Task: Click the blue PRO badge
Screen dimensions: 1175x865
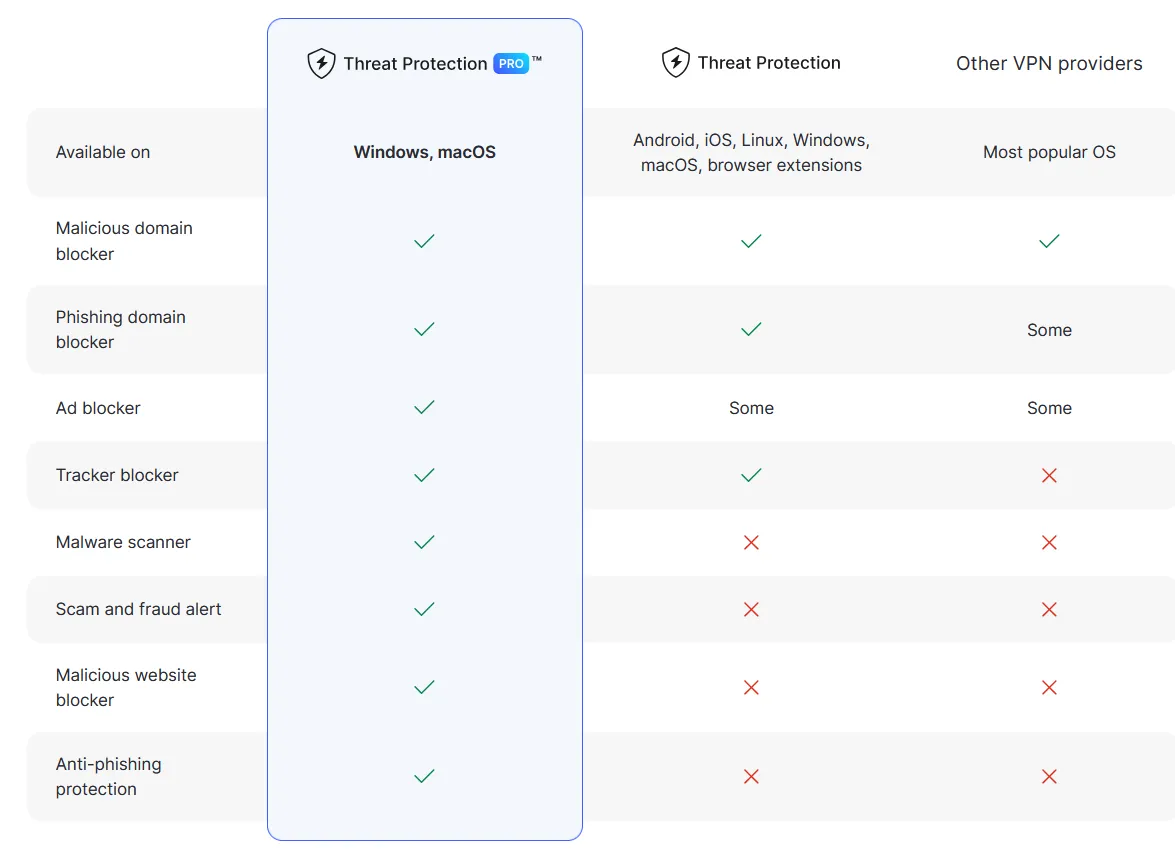Action: (511, 64)
